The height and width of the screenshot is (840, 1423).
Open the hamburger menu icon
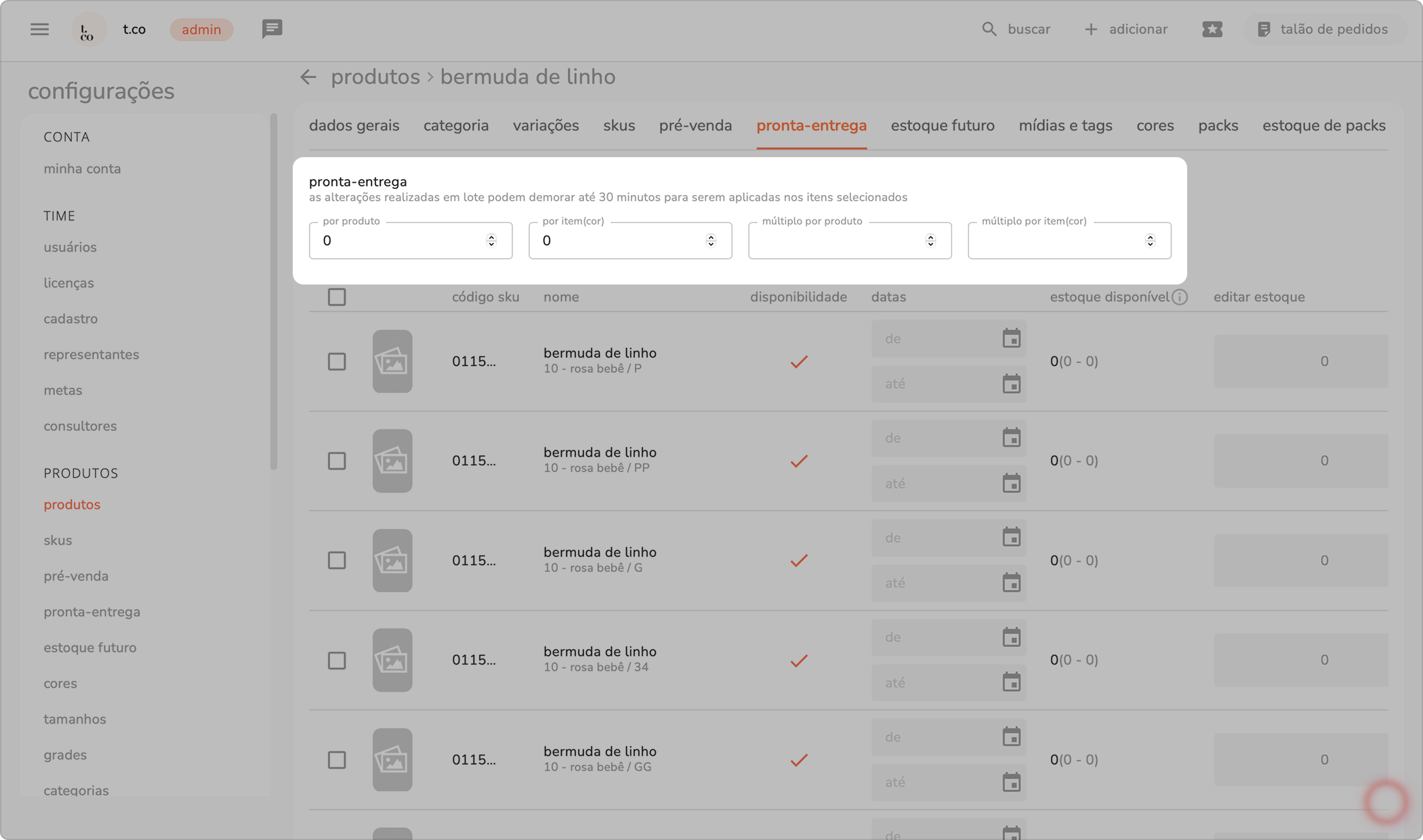(39, 29)
